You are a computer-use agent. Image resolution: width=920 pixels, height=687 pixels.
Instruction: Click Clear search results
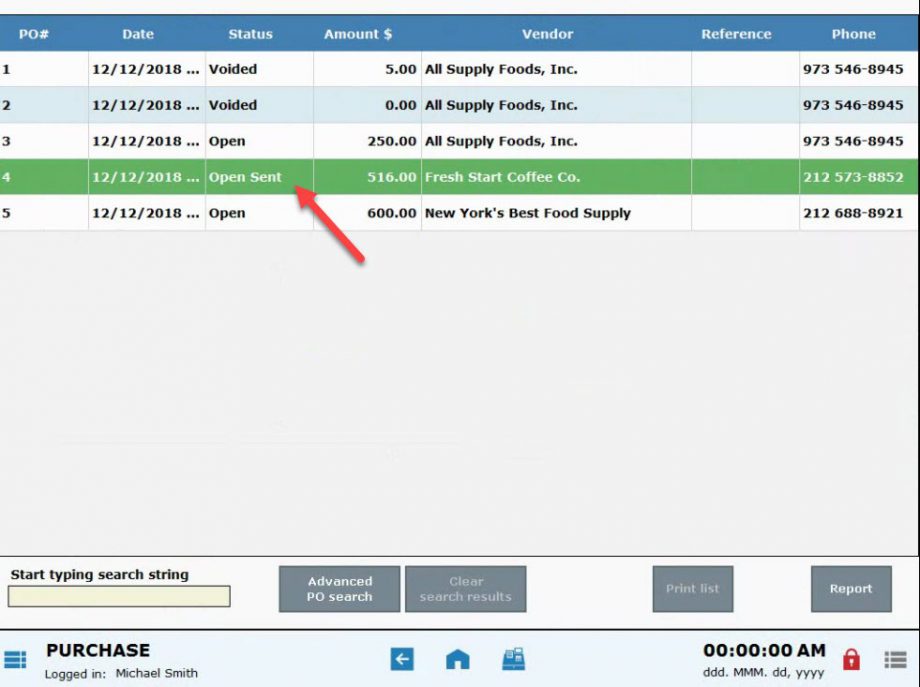tap(466, 589)
